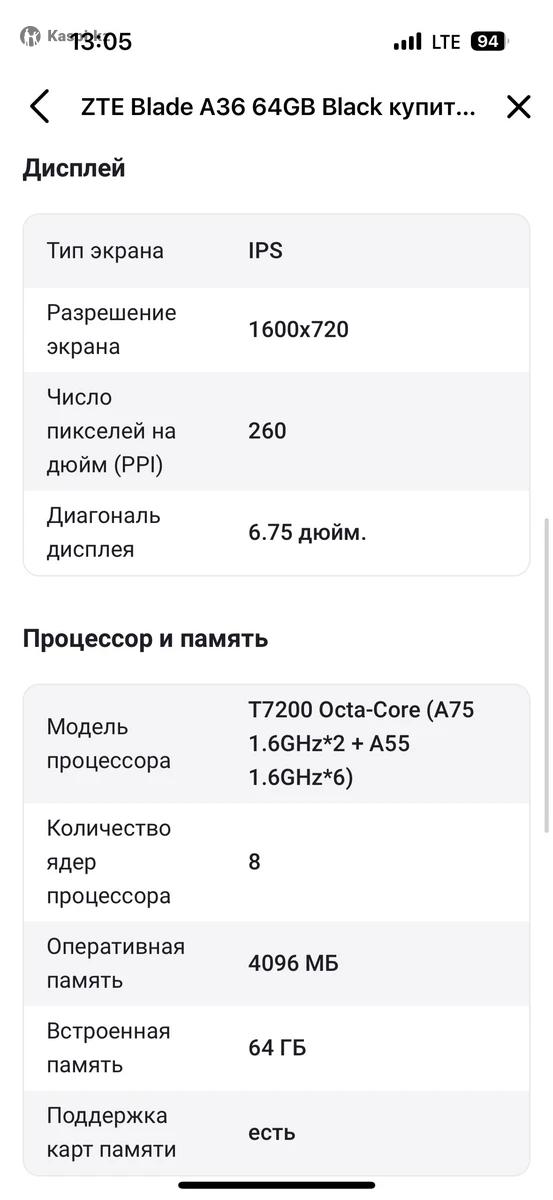Tap the battery indicator showing 94
Viewport: 553px width, 1200px height.
[x=490, y=41]
